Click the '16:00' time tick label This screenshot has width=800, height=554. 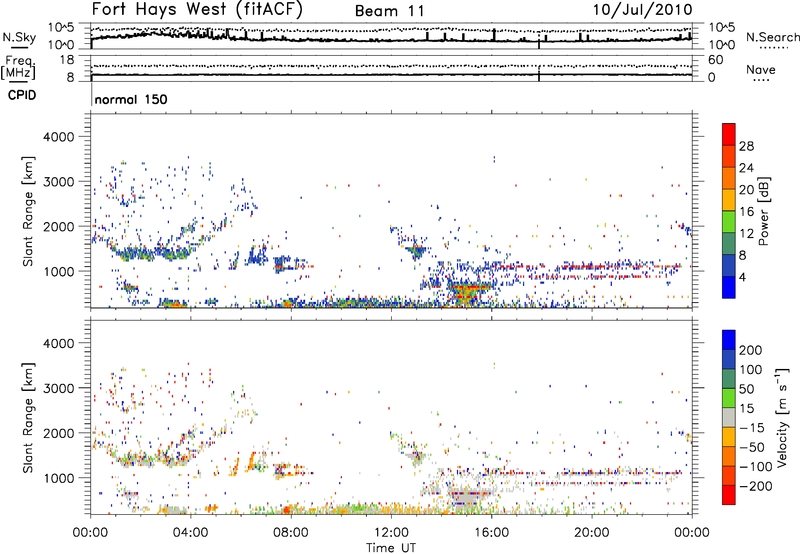click(x=491, y=533)
